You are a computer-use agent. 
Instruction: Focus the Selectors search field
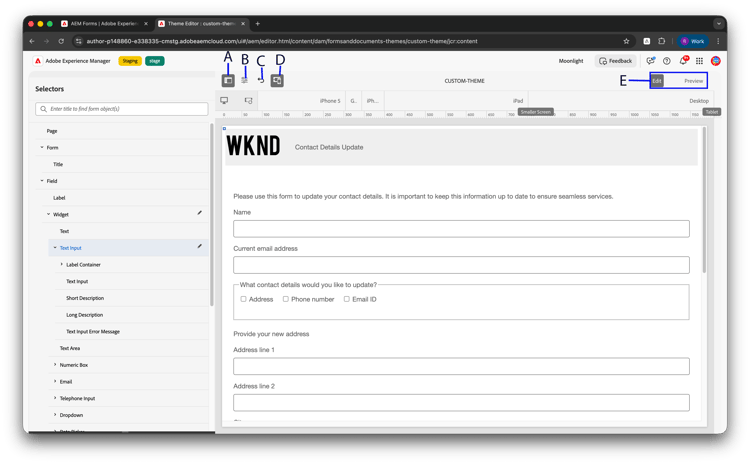pos(121,109)
